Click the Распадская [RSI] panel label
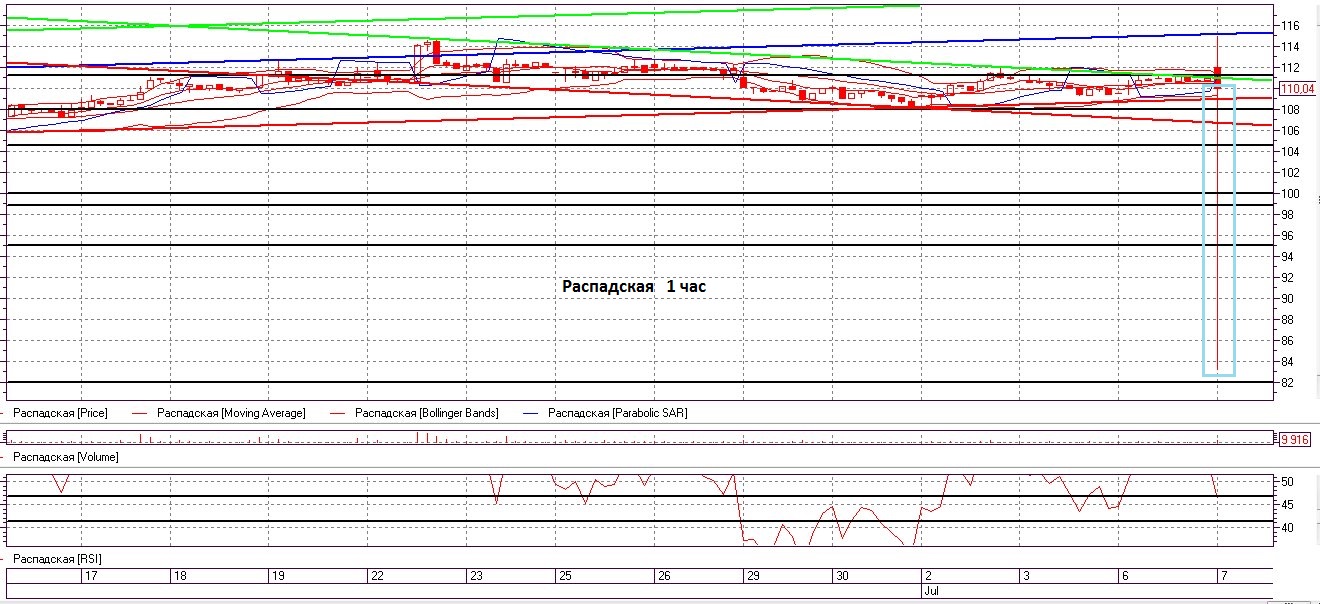Image resolution: width=1320 pixels, height=604 pixels. pyautogui.click(x=59, y=559)
